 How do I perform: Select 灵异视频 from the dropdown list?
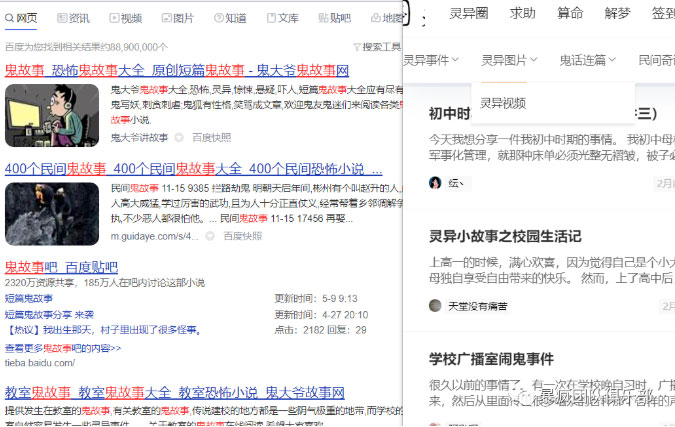(503, 103)
